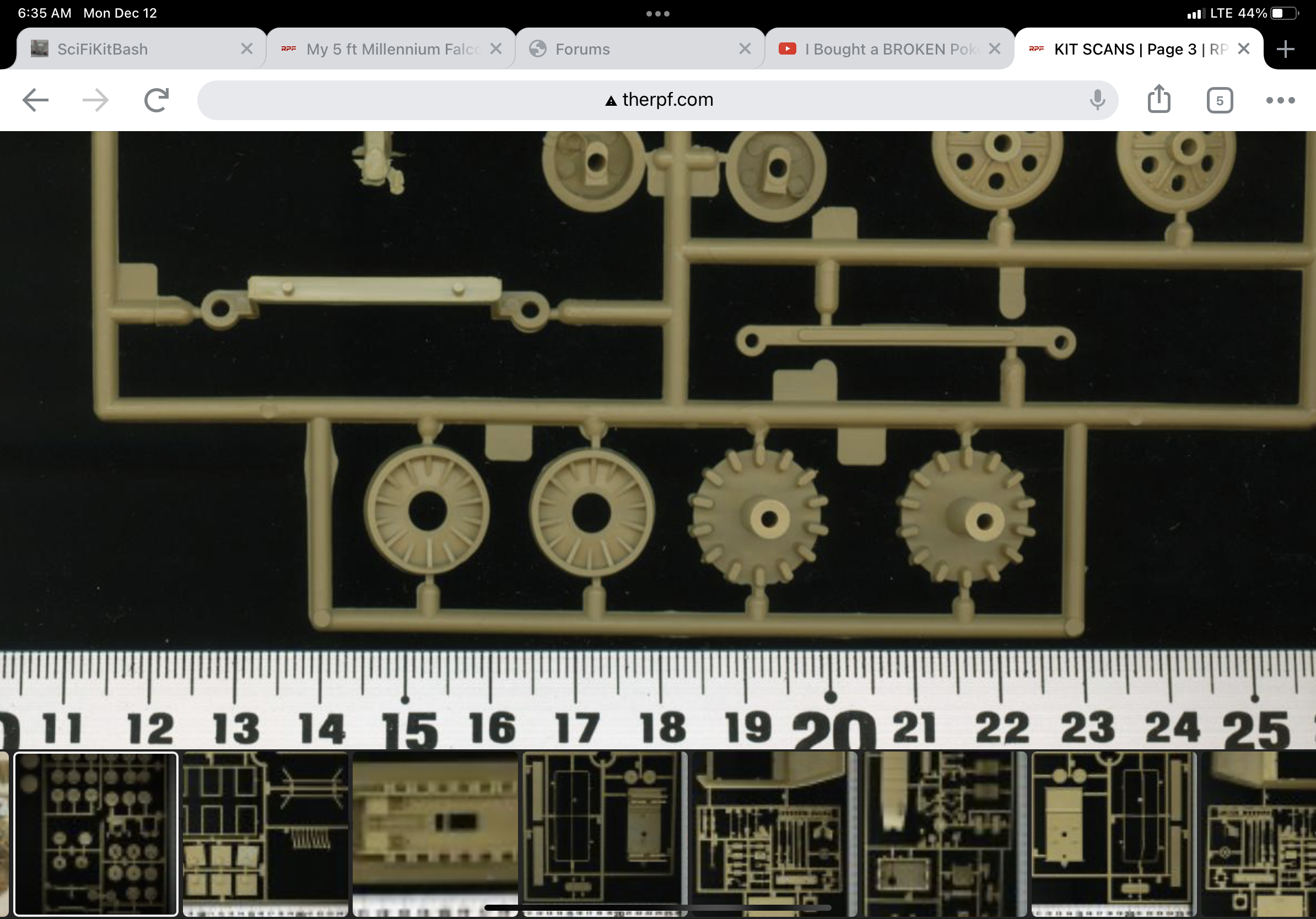
Task: Close the I Bought a BROKEN tab
Action: coord(995,48)
